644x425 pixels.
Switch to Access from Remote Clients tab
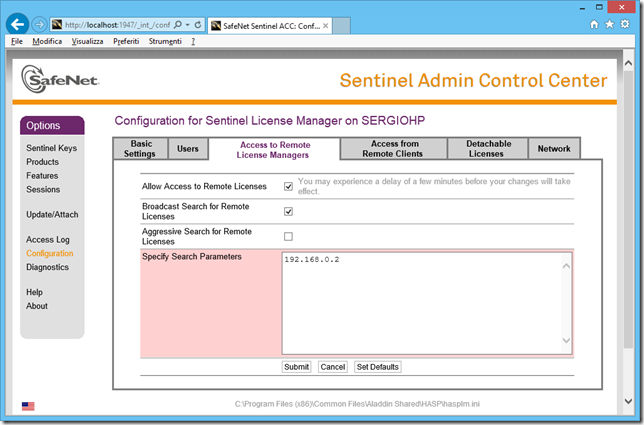(393, 149)
